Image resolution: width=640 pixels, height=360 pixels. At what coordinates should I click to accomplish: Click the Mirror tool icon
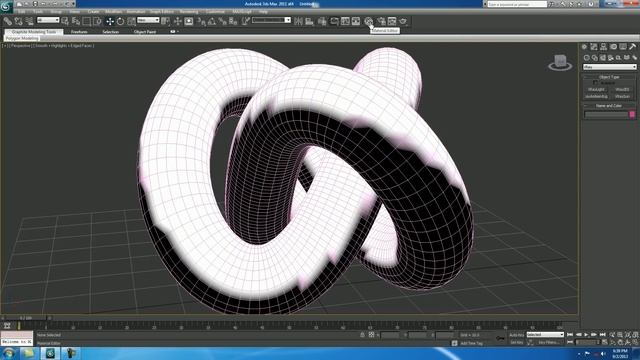[x=298, y=21]
